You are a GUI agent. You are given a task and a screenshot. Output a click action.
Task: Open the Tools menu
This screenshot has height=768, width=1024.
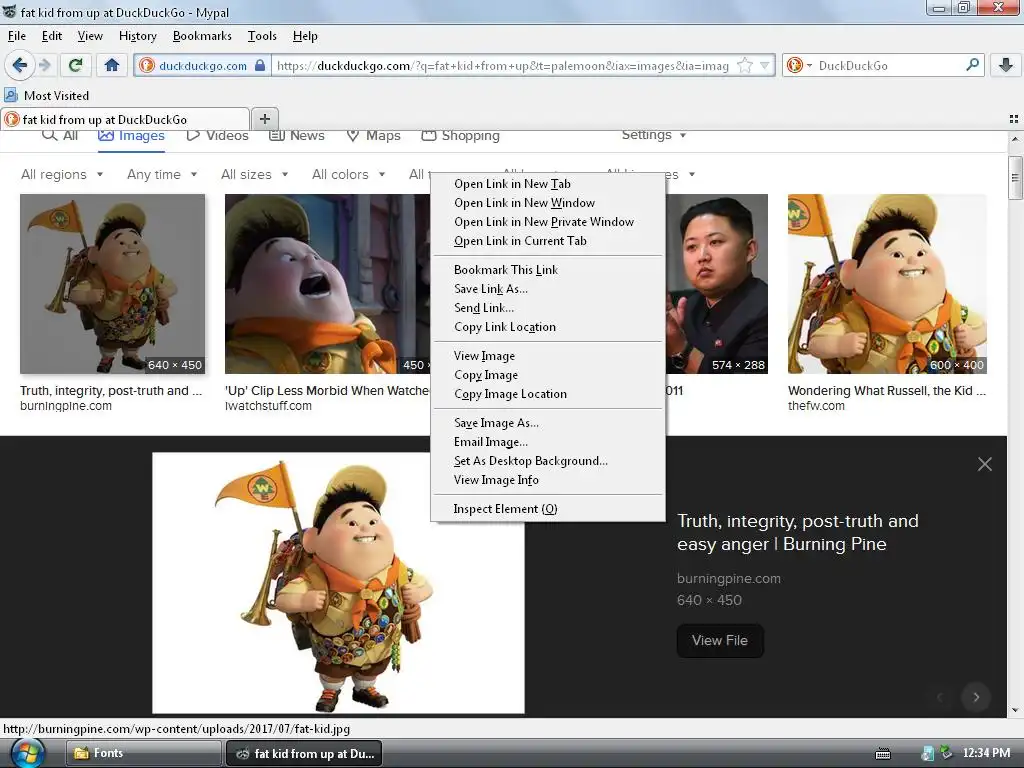262,36
